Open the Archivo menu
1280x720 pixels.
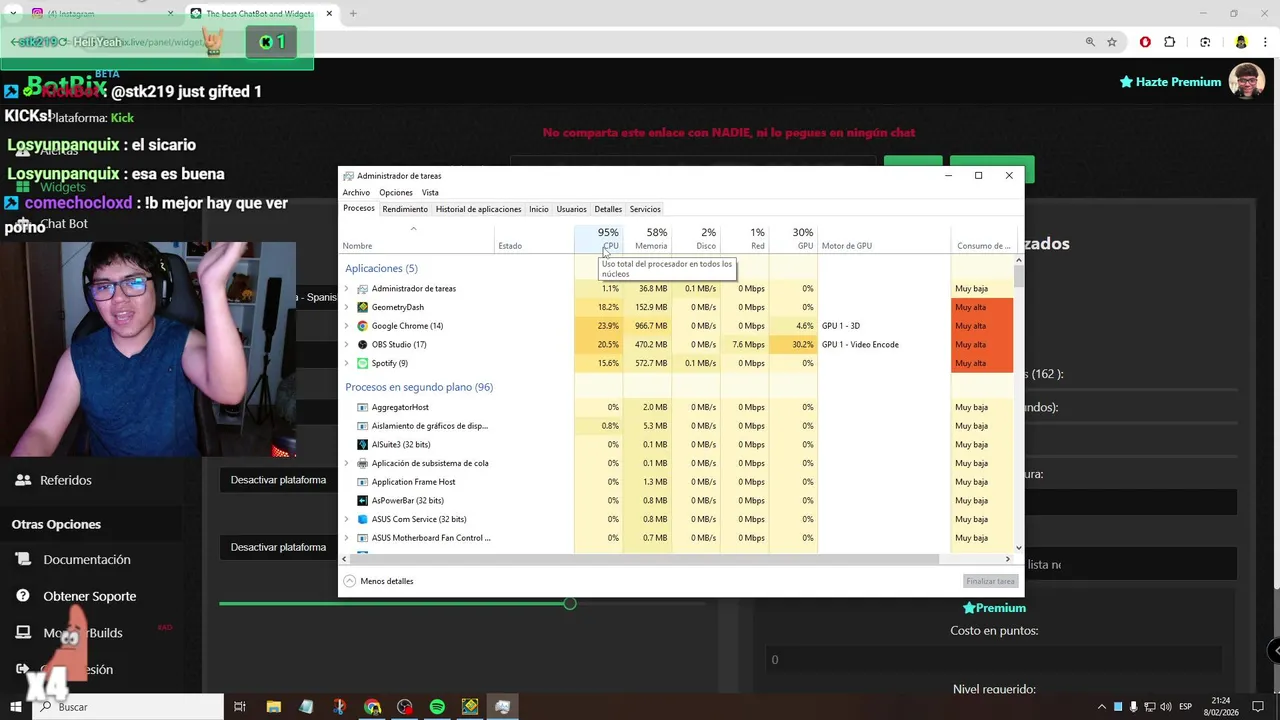coord(356,192)
